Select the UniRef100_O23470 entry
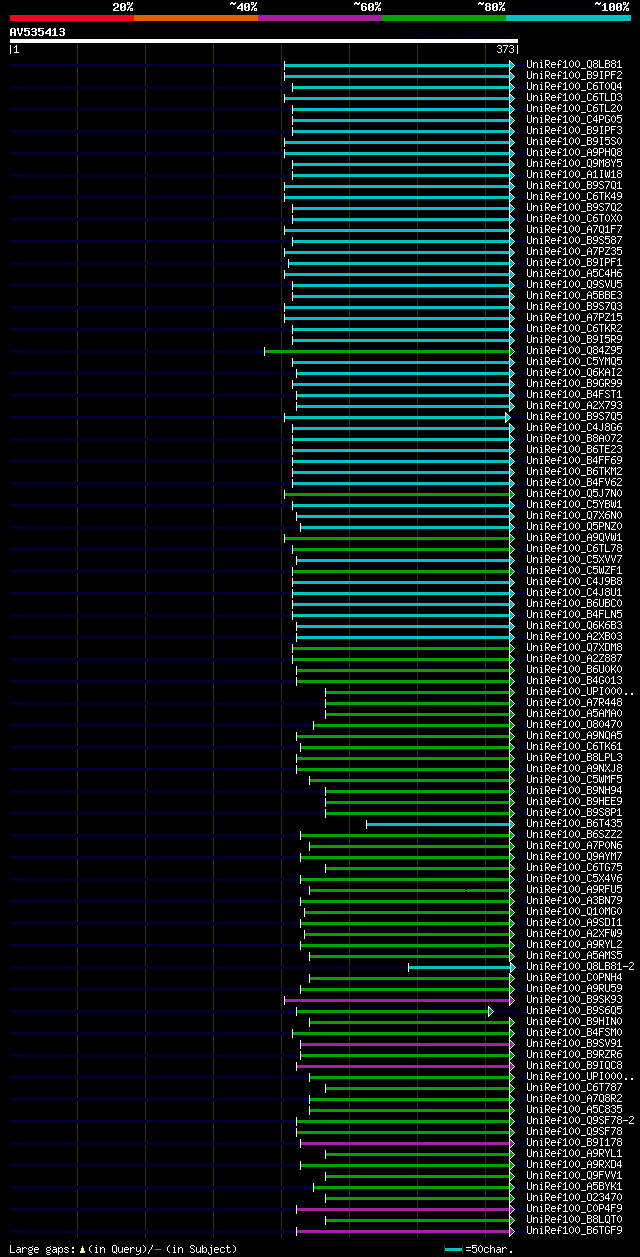 coord(574,1198)
